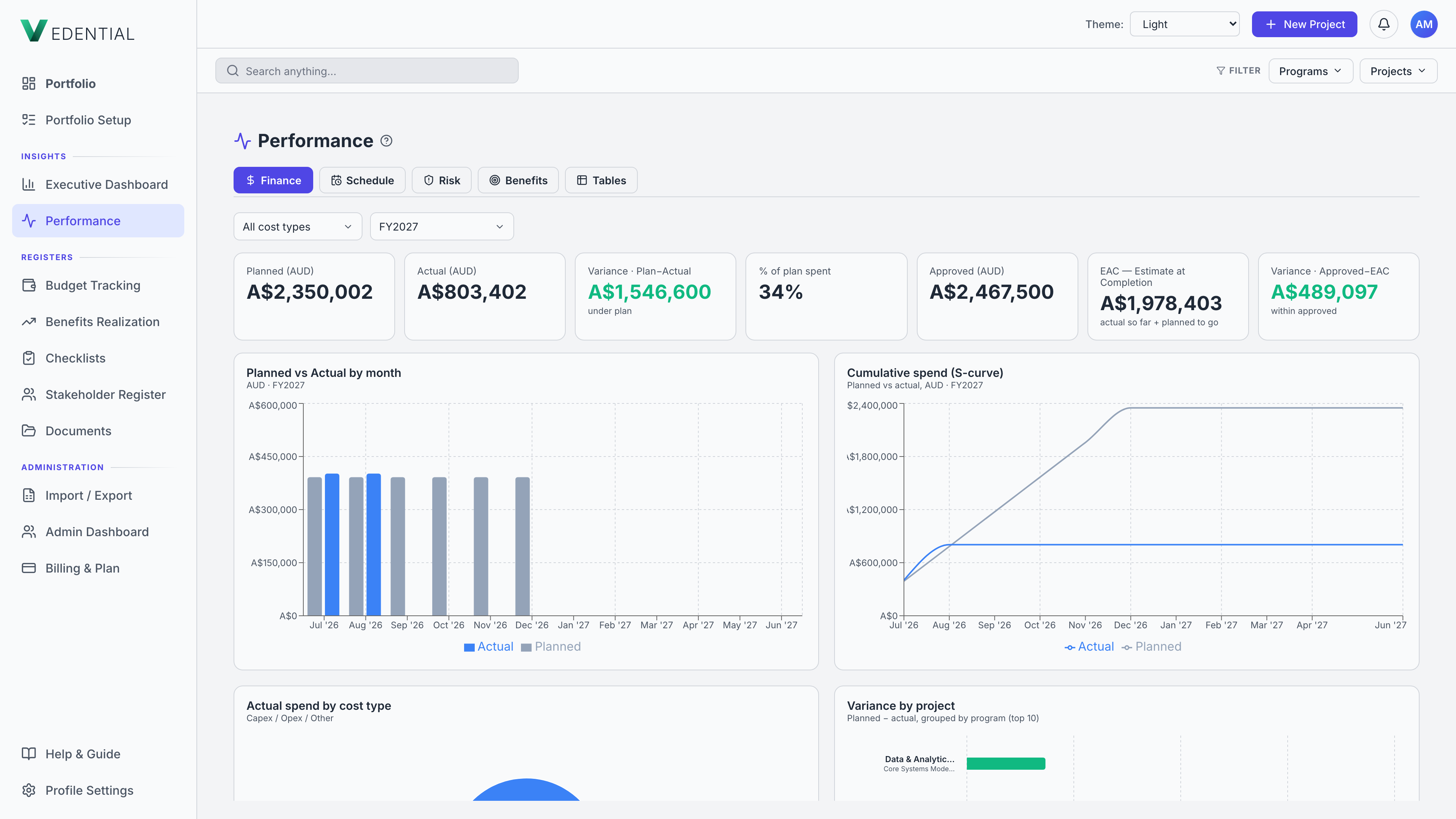This screenshot has width=1456, height=819.
Task: Click the Search anything input field
Action: click(x=367, y=71)
